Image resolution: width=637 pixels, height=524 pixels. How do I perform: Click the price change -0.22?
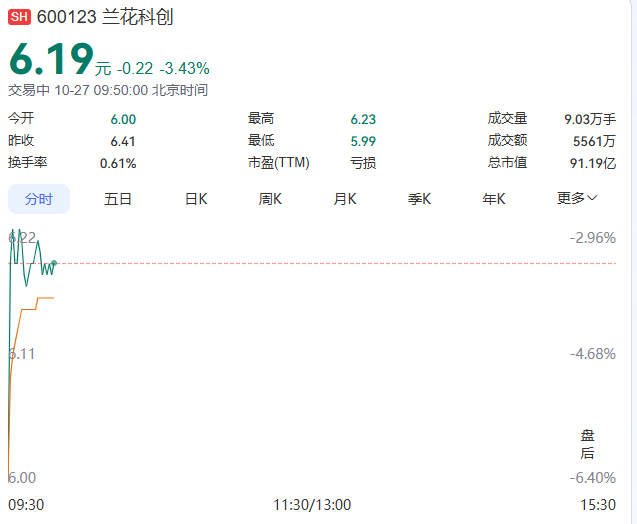(135, 68)
